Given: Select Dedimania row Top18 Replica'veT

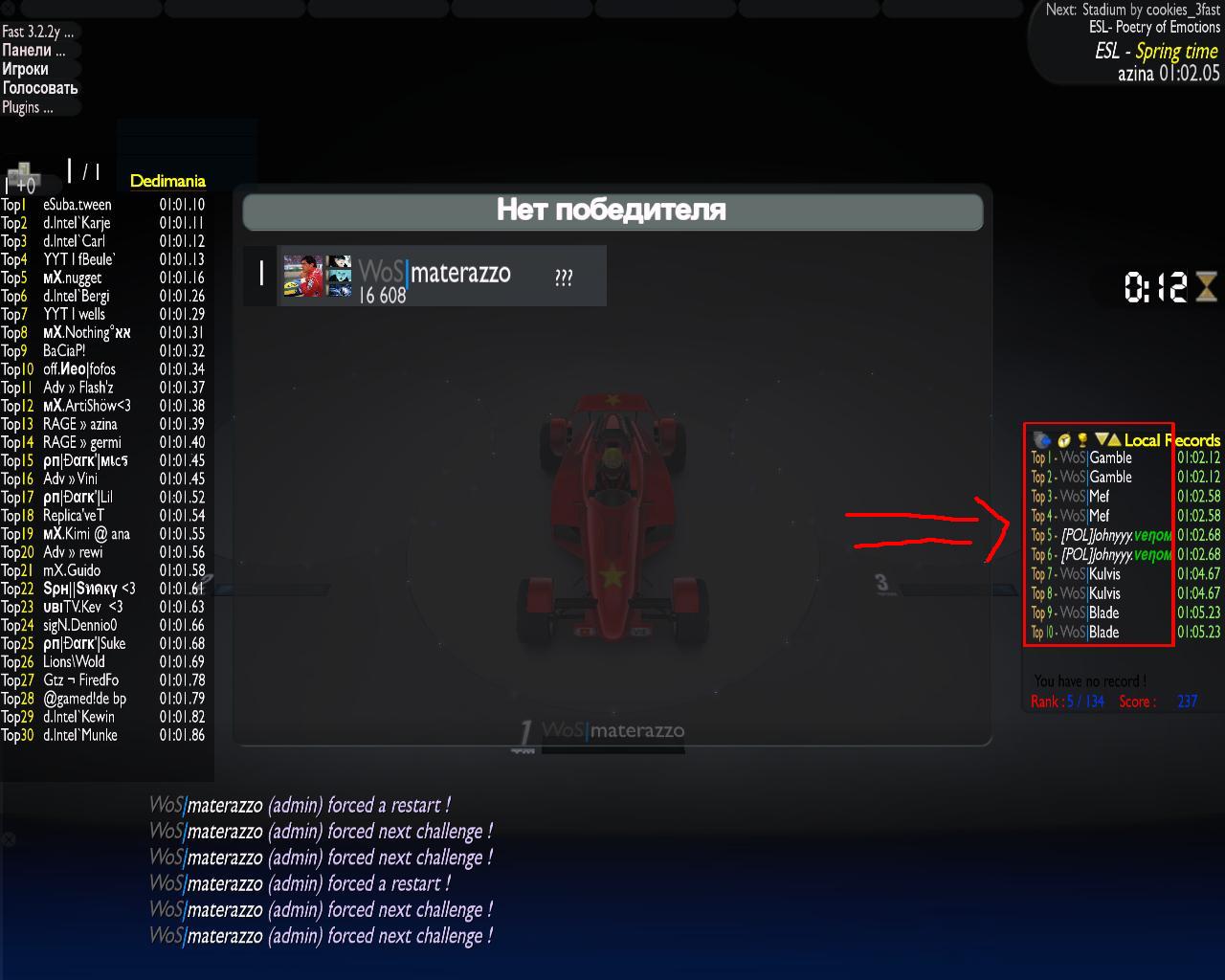Looking at the screenshot, I should coord(103,515).
